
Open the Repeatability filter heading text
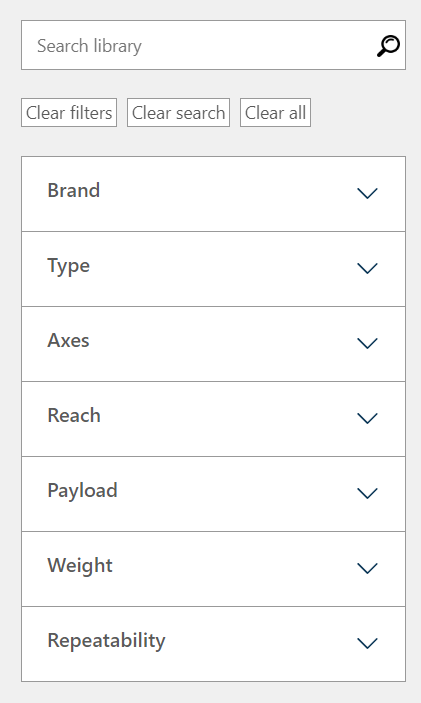(x=106, y=641)
